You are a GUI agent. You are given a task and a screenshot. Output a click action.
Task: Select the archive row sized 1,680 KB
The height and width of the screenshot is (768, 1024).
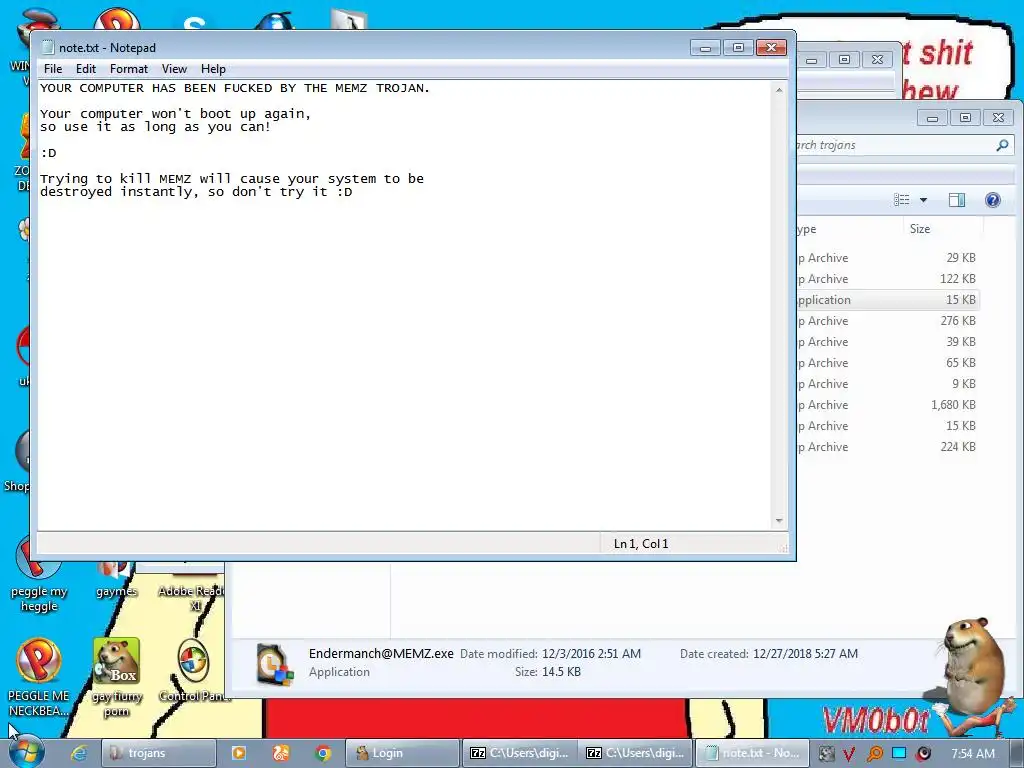[888, 405]
